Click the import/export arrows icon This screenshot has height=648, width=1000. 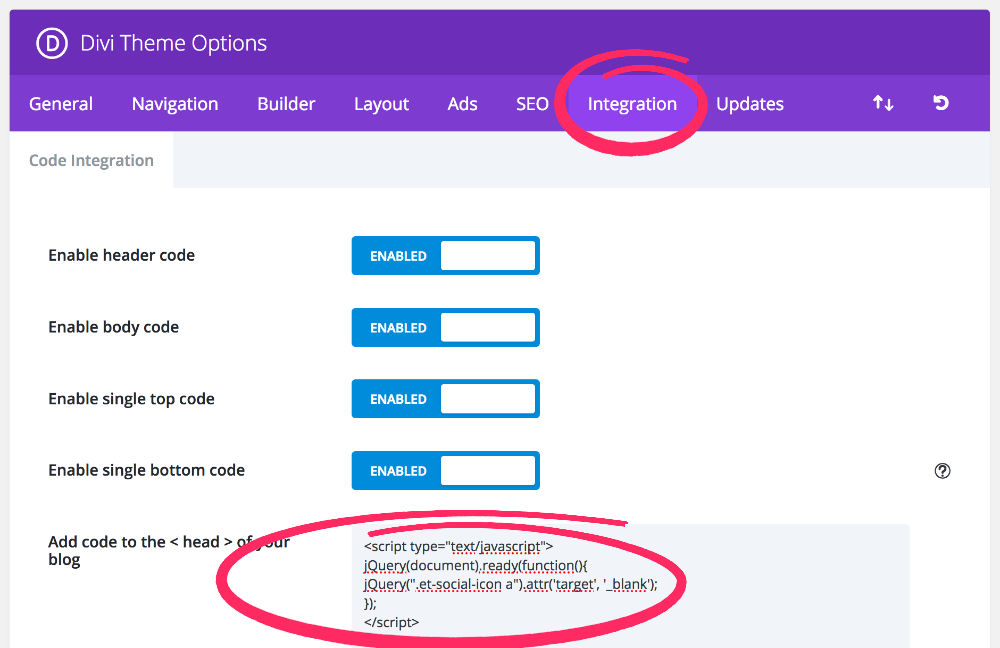(883, 103)
